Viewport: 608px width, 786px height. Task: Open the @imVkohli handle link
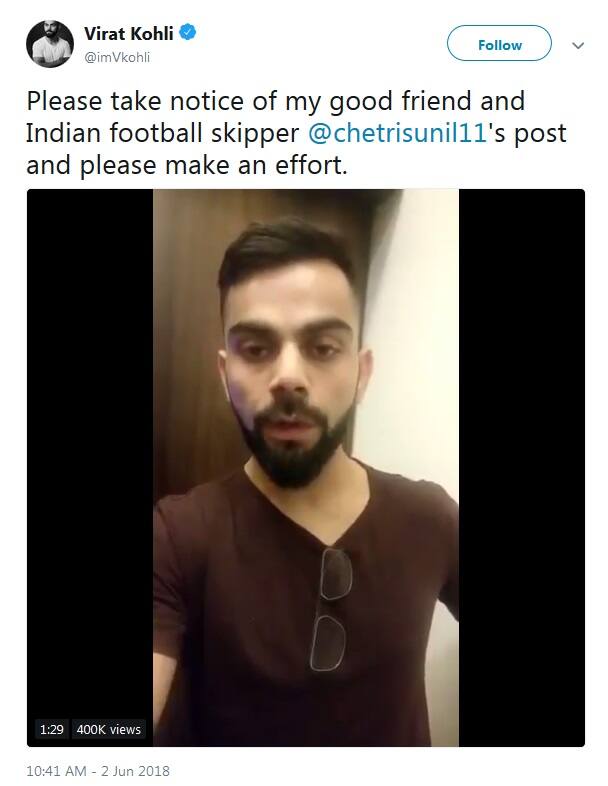click(117, 58)
